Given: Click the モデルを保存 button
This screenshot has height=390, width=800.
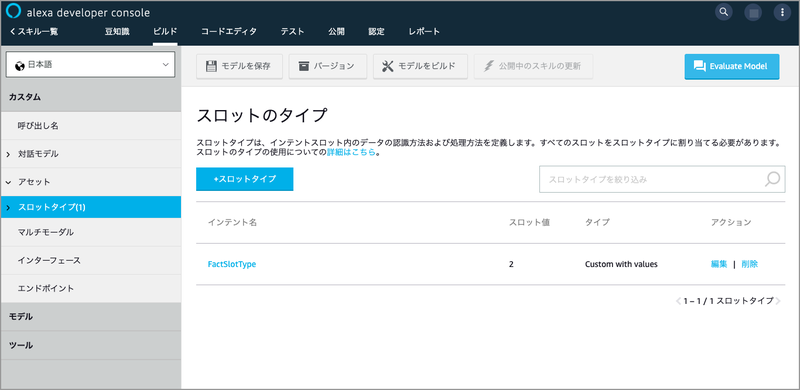Looking at the screenshot, I should pyautogui.click(x=239, y=66).
